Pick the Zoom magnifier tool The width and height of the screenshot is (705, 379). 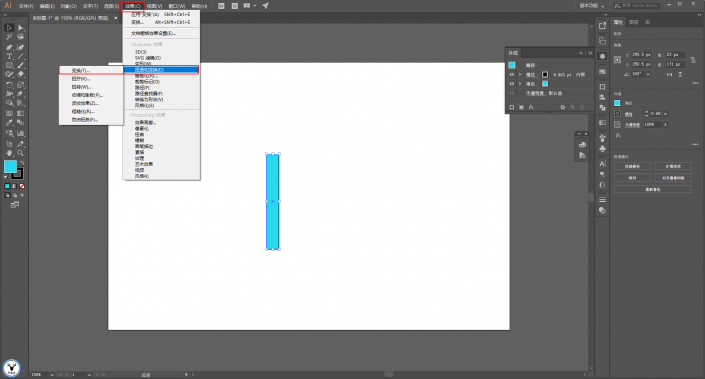[21, 153]
